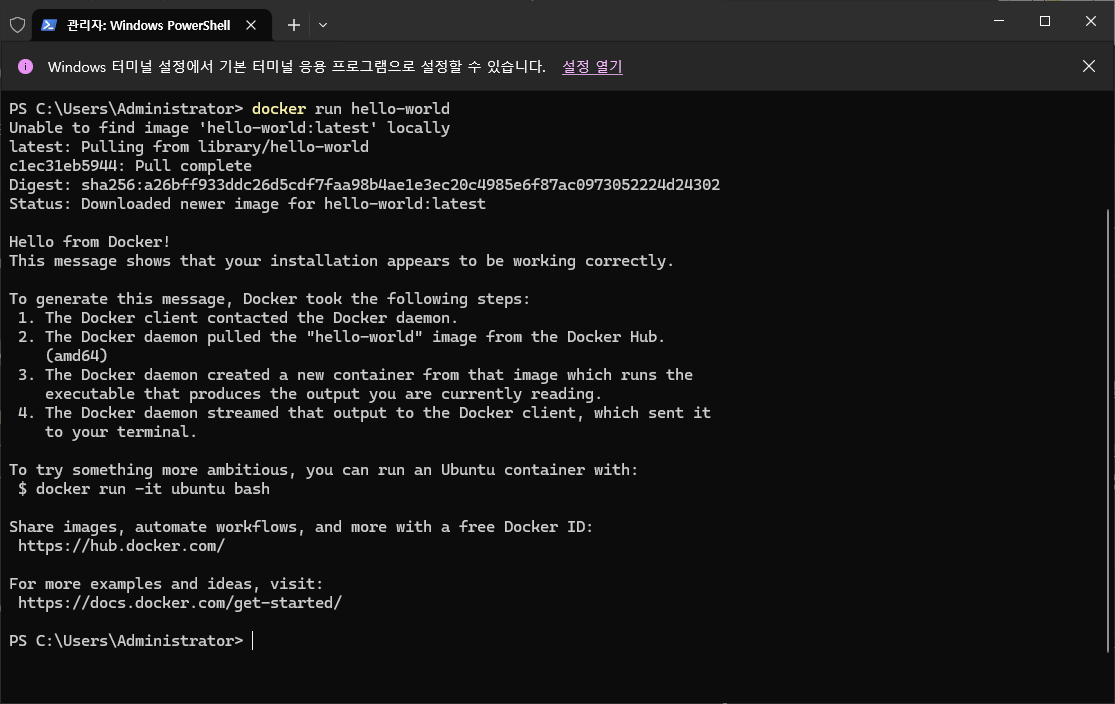Dismiss the default terminal notification bar

1089,66
